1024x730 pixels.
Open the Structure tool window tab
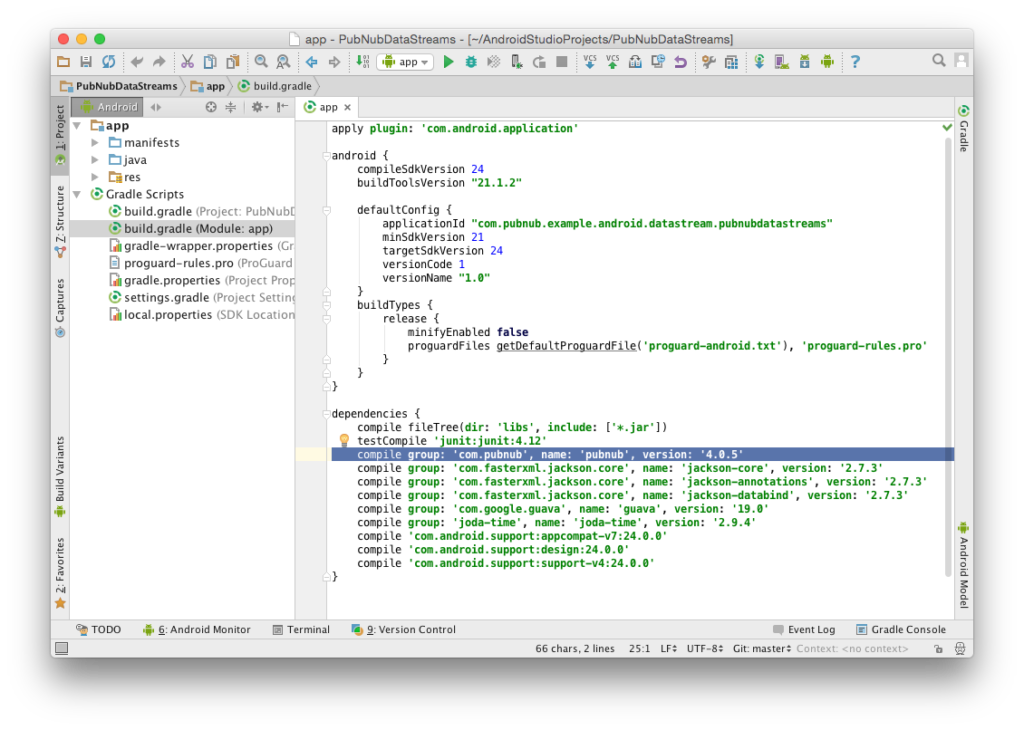point(60,221)
